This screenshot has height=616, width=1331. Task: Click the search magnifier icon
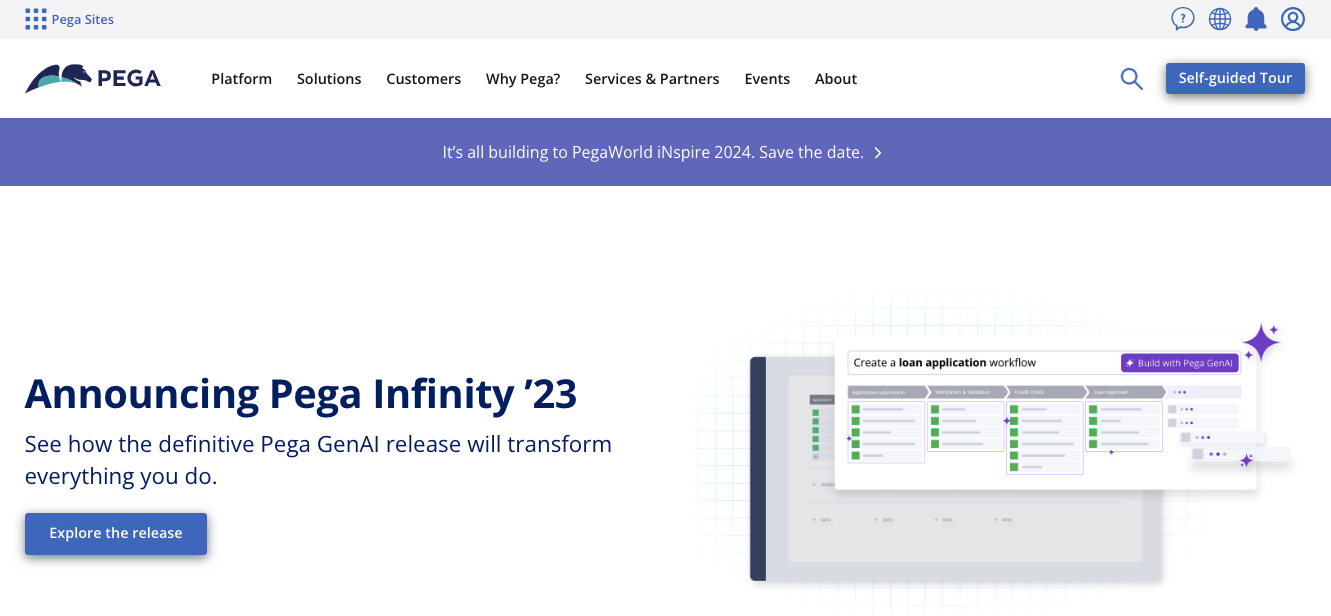[1131, 79]
